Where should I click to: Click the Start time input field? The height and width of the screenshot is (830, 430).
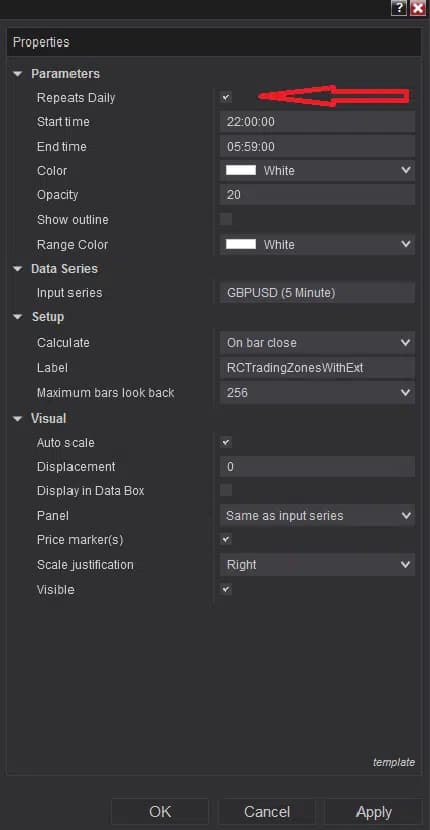[317, 122]
